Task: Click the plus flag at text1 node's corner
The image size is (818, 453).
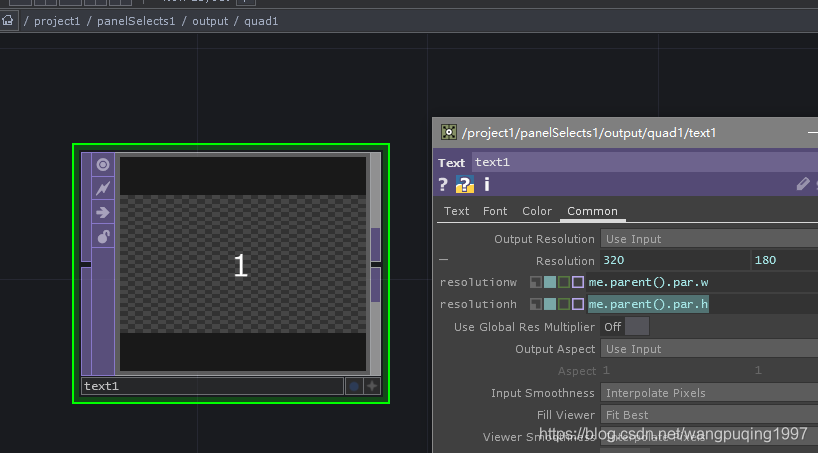Action: [372, 386]
